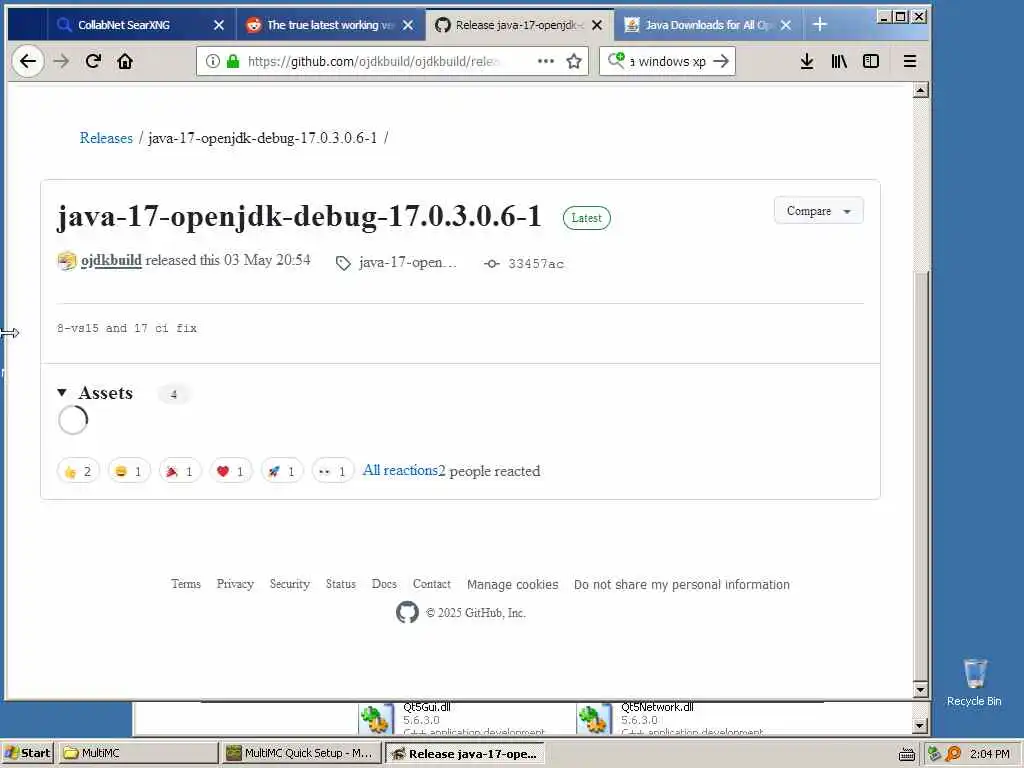Click the eyes reaction

point(332,471)
